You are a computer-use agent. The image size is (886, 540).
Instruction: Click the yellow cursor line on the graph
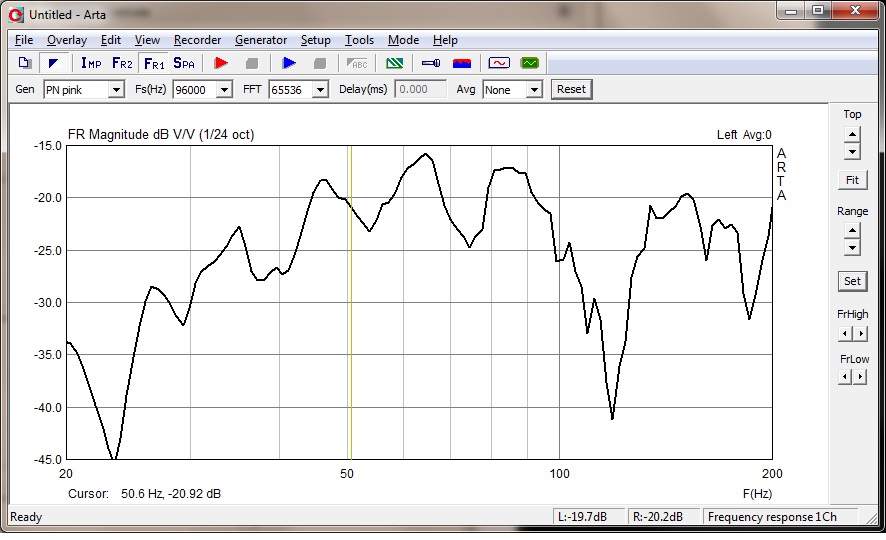tap(351, 302)
